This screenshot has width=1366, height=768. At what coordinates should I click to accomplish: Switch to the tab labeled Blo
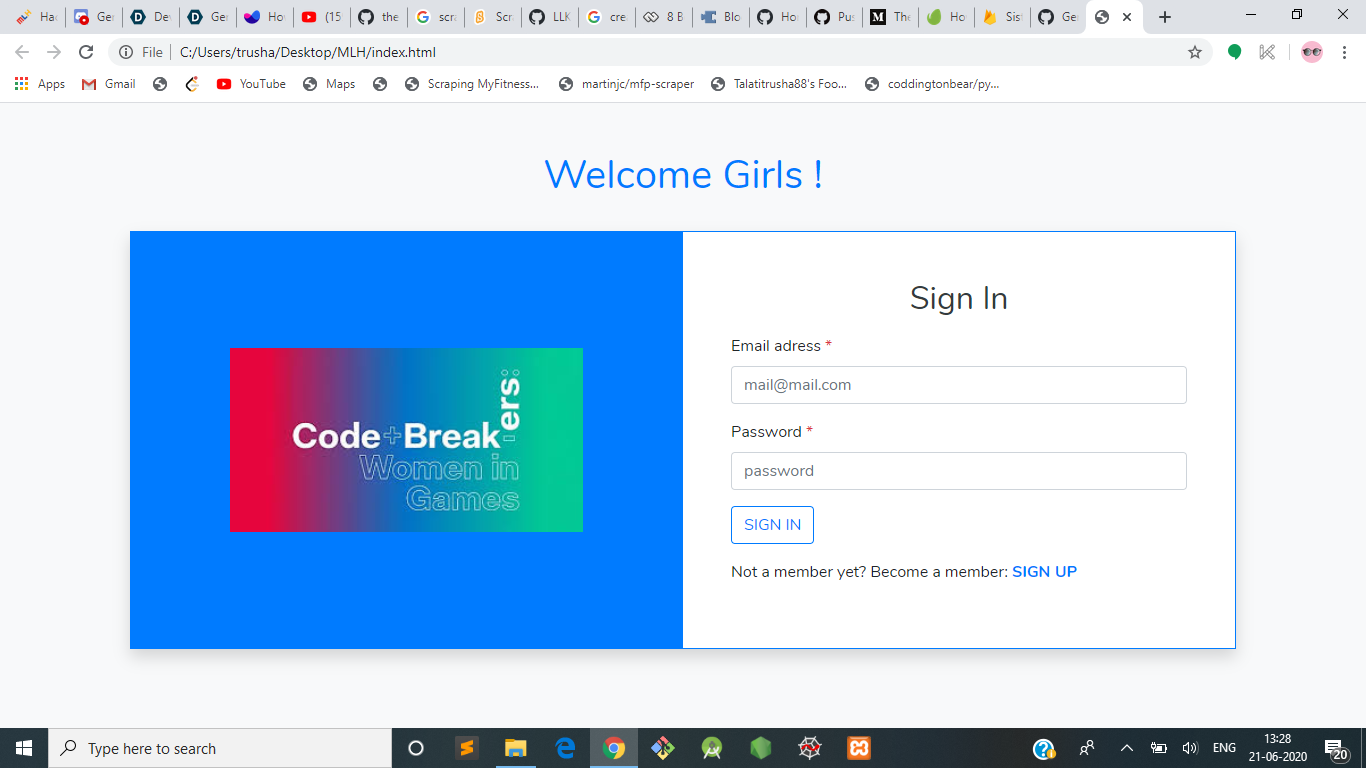pos(720,17)
